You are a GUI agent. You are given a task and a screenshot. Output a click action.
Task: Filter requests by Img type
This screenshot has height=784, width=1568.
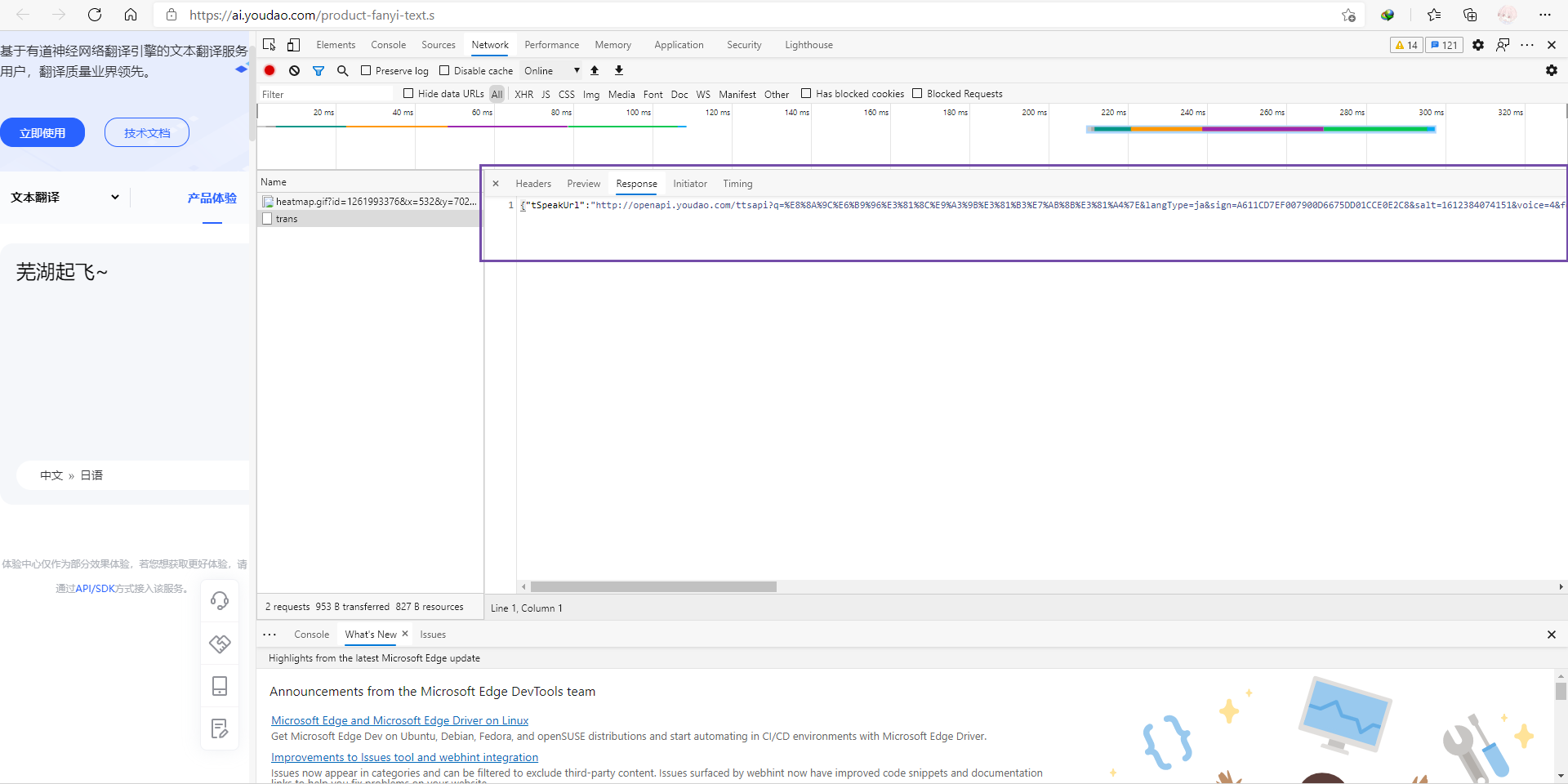pos(591,94)
